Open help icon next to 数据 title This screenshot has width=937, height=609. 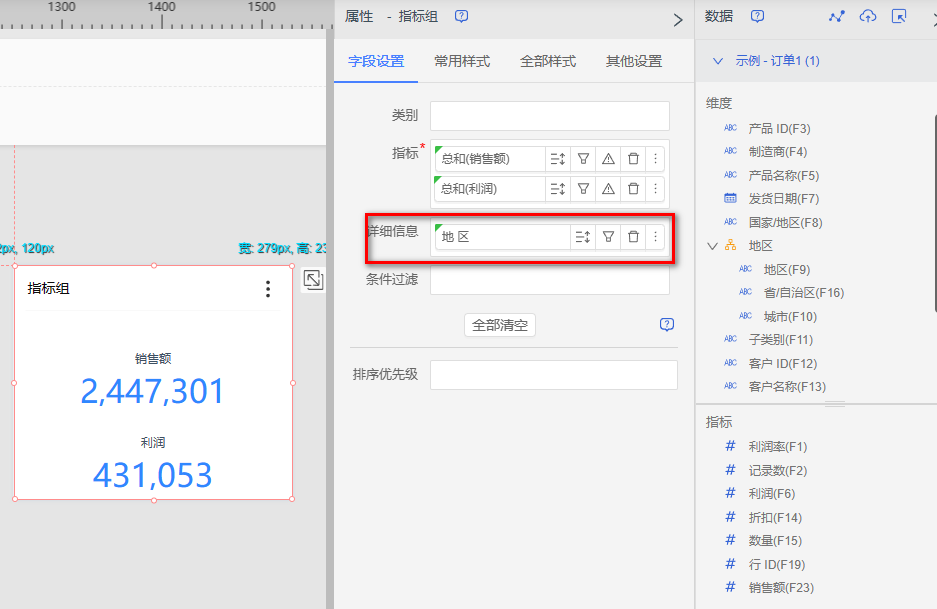tap(758, 16)
